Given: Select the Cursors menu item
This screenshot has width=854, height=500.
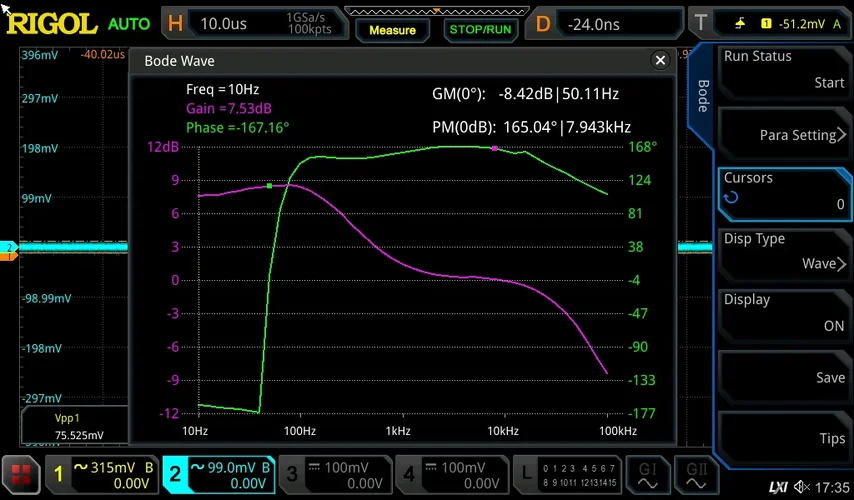Looking at the screenshot, I should (x=784, y=192).
